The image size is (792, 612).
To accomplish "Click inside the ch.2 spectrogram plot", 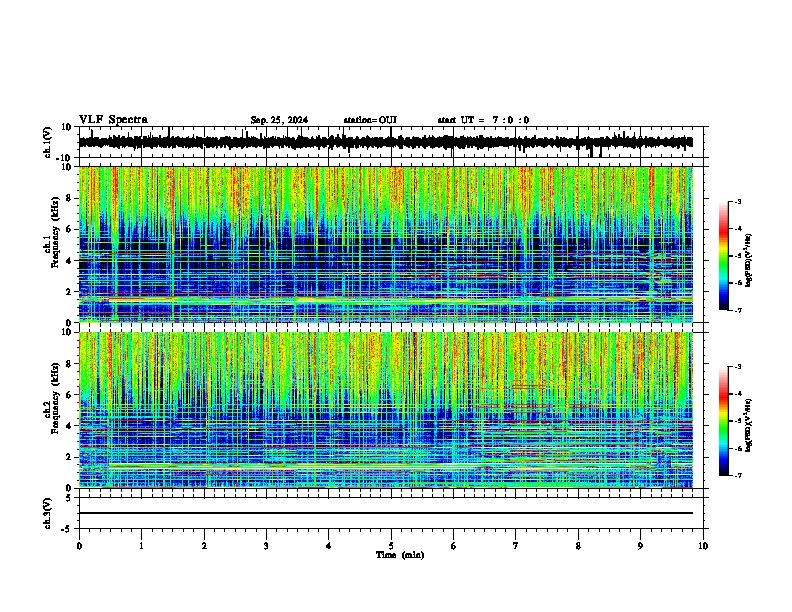I will [x=386, y=410].
